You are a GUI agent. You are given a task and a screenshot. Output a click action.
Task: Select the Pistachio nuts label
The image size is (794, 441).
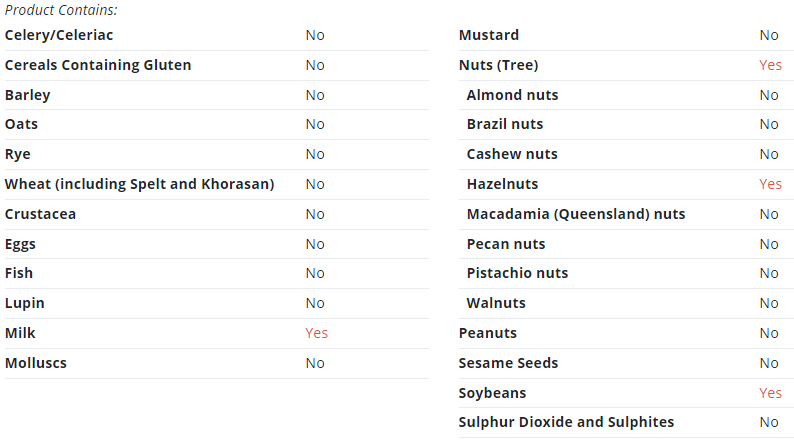pos(517,273)
